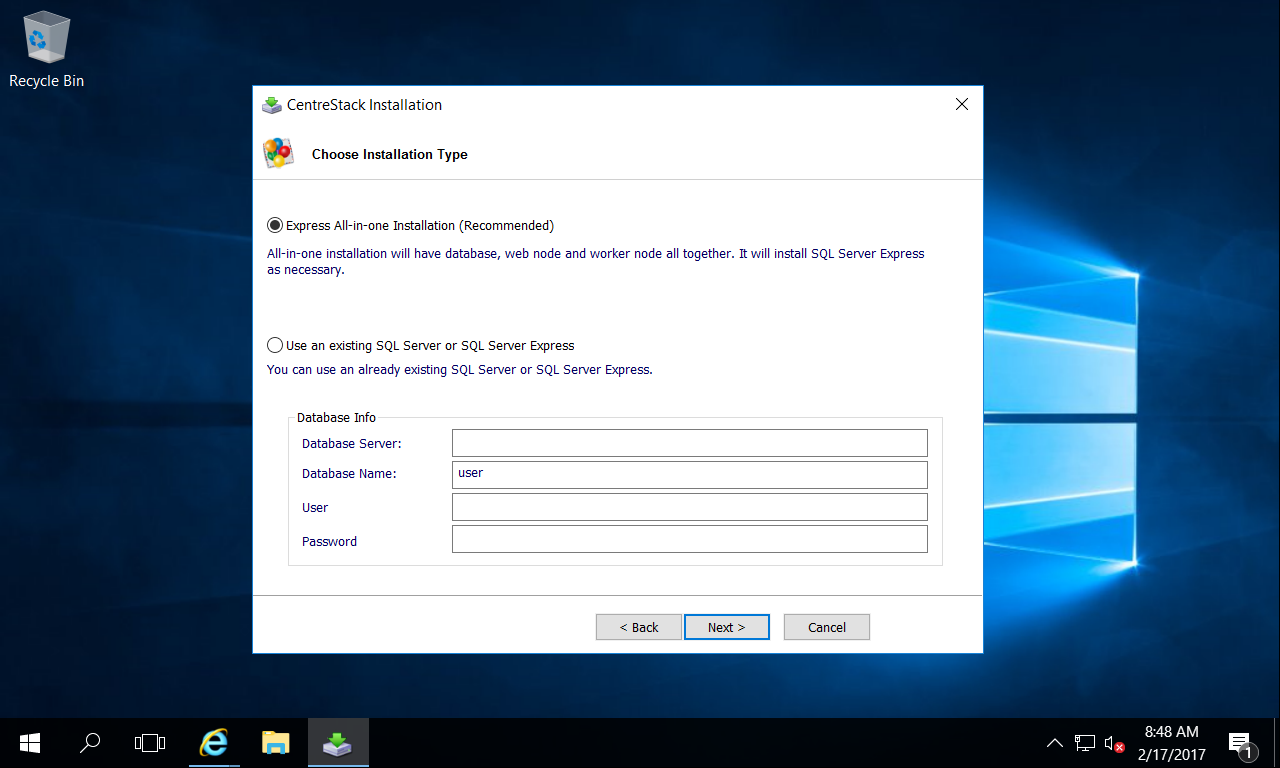Close the CentreStack Installation window

coord(962,104)
